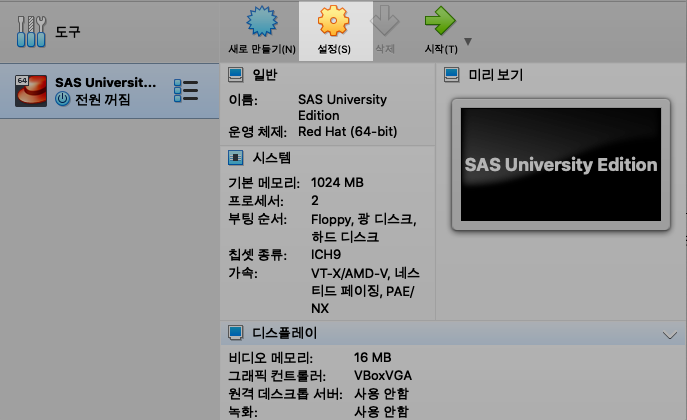Viewport: 687px width, 420px height.
Task: Click the Red Hat (64-bit) OS value
Action: (x=347, y=131)
